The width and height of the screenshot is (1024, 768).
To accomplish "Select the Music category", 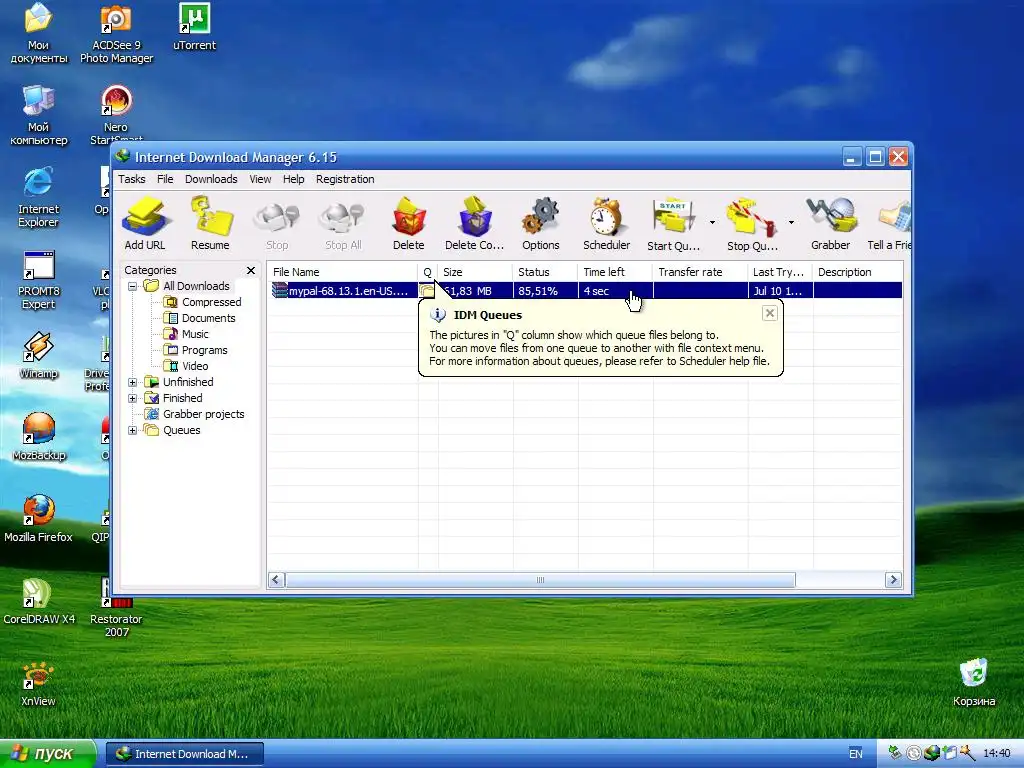I will (186, 334).
